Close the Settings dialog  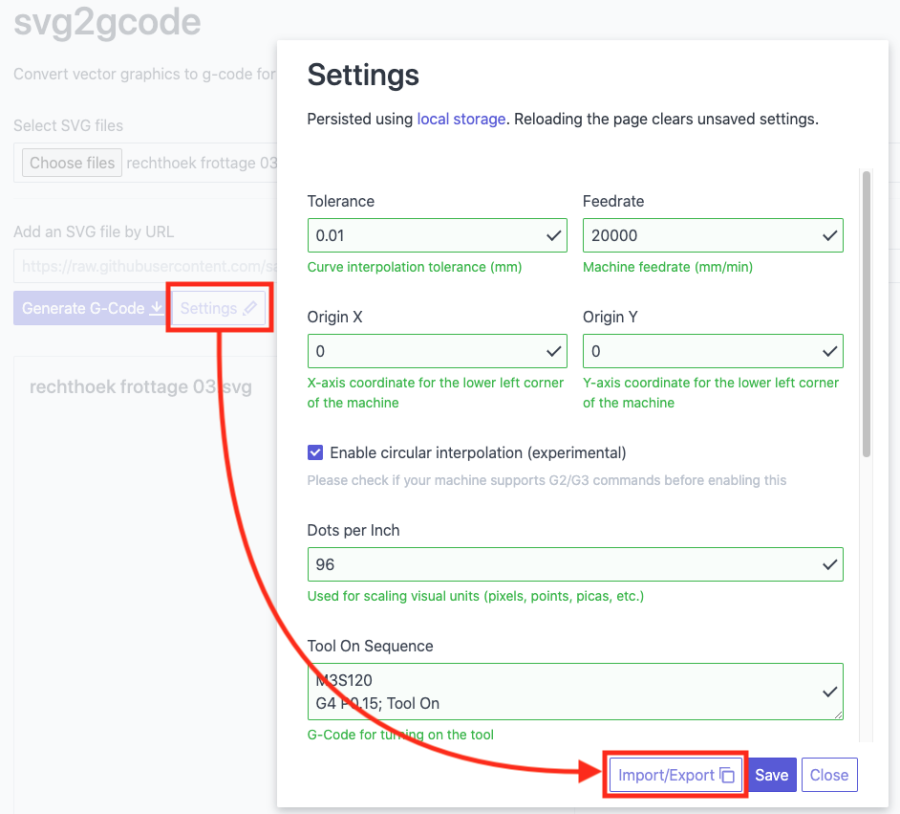(829, 774)
